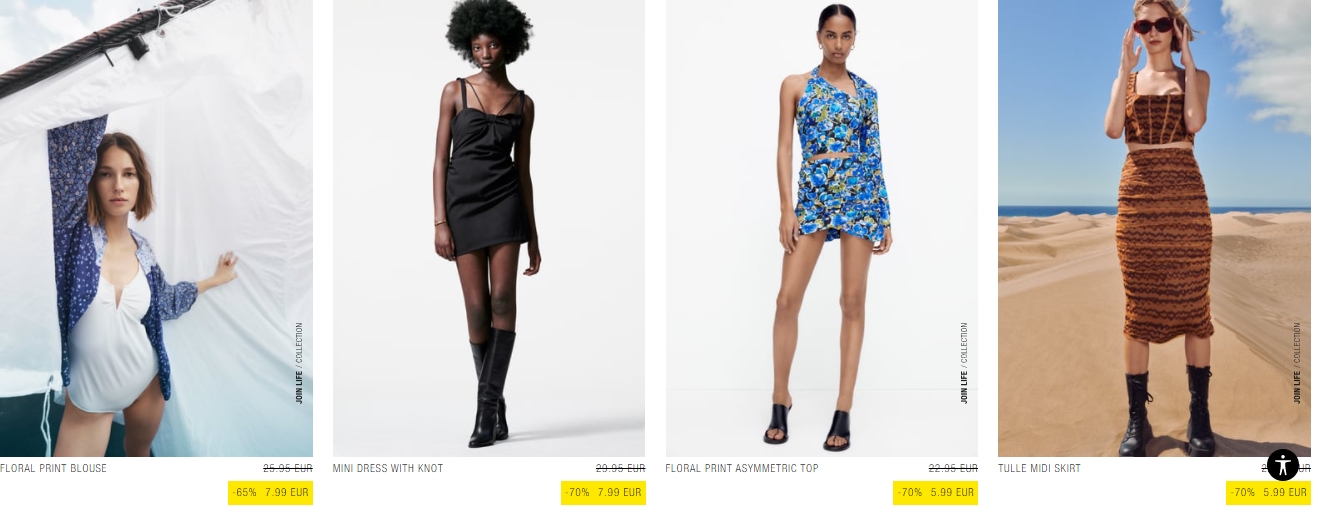The image size is (1324, 512).
Task: Open the accessibility widget icon
Action: 1283,465
